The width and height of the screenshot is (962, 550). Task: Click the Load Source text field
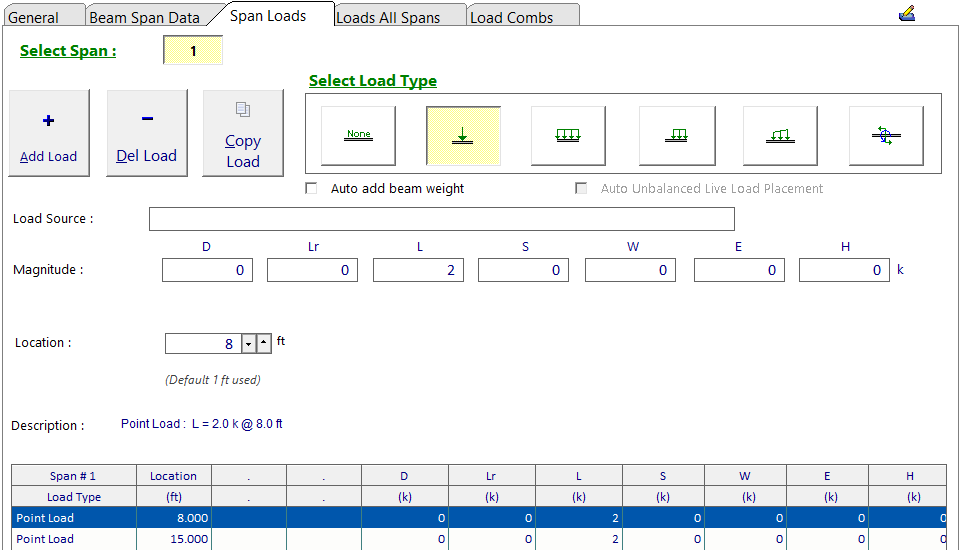(x=441, y=219)
